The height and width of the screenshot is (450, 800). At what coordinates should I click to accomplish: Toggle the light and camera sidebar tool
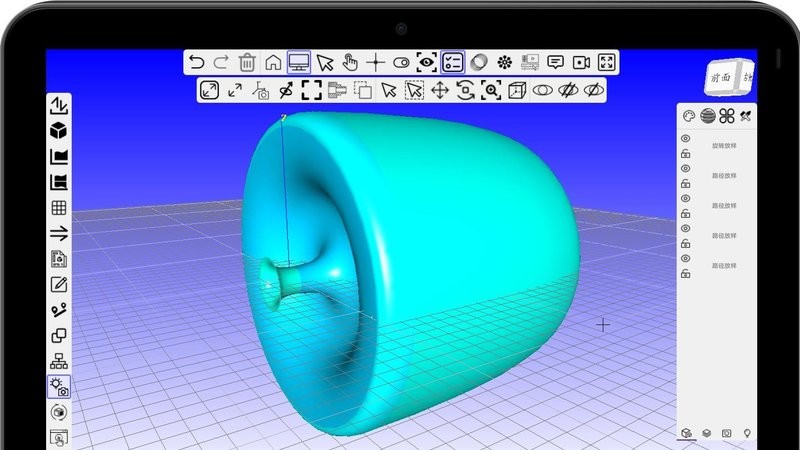(59, 387)
